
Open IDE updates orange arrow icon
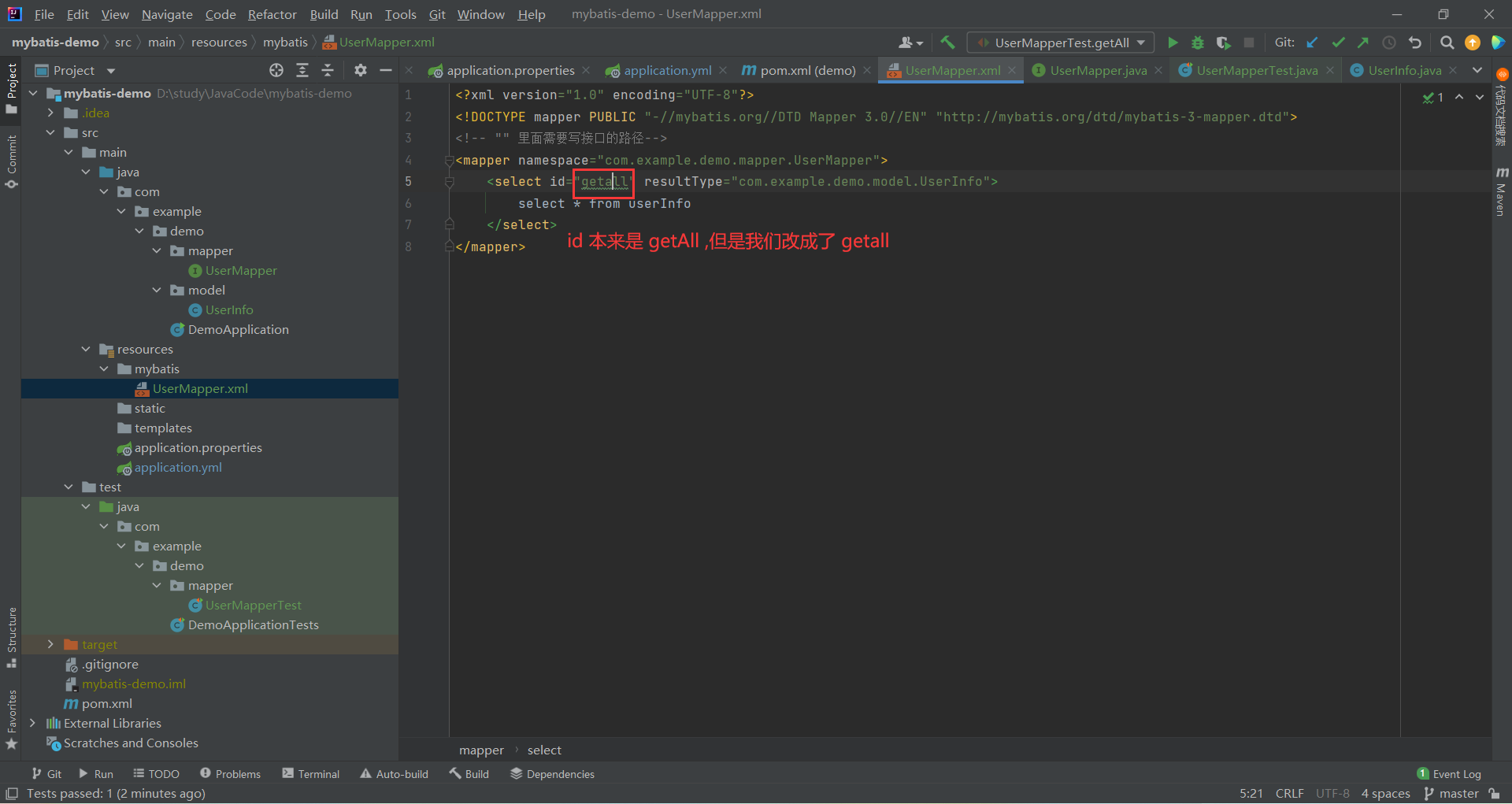pos(1472,43)
